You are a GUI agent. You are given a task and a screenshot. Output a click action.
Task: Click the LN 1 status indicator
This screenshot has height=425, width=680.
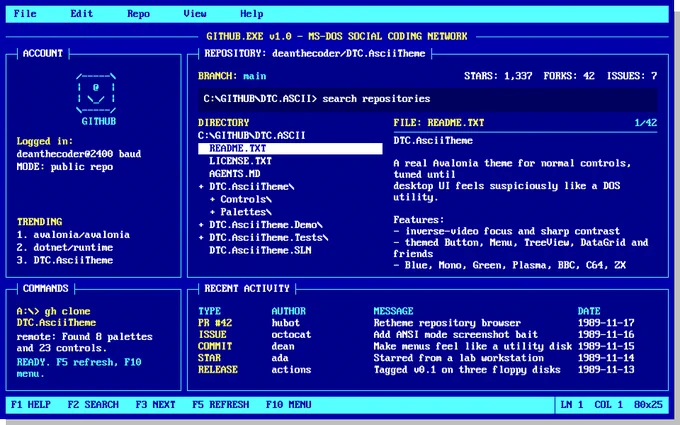tap(572, 405)
